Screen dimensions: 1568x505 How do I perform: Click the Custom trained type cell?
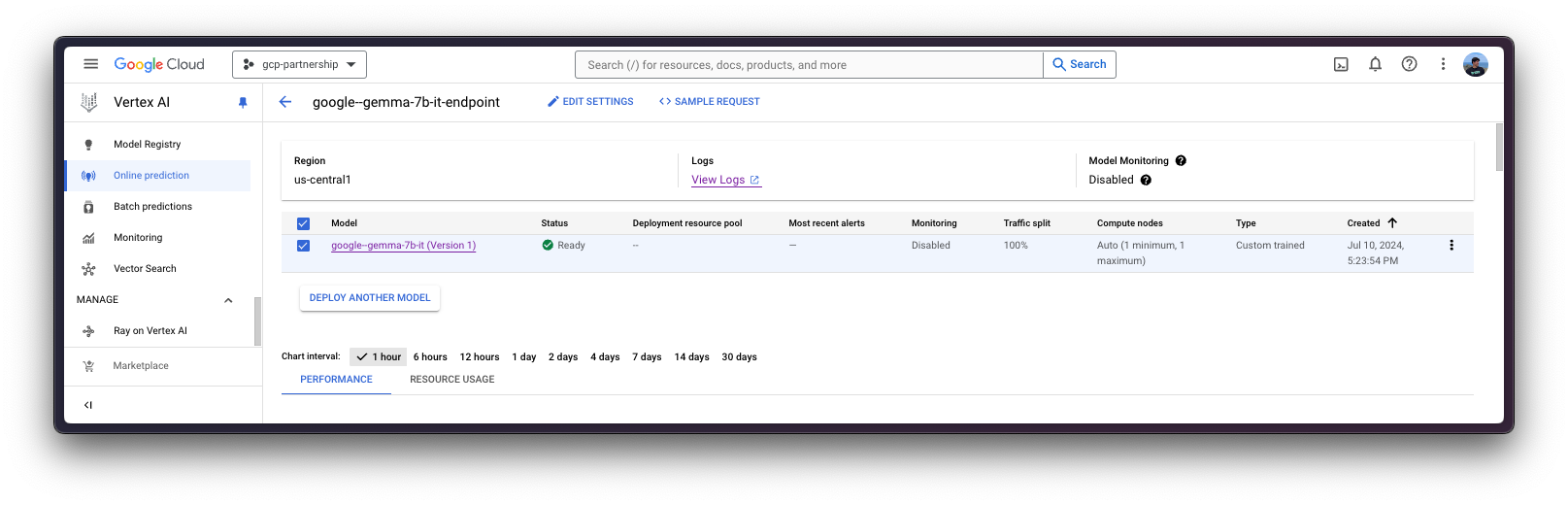coord(1270,246)
